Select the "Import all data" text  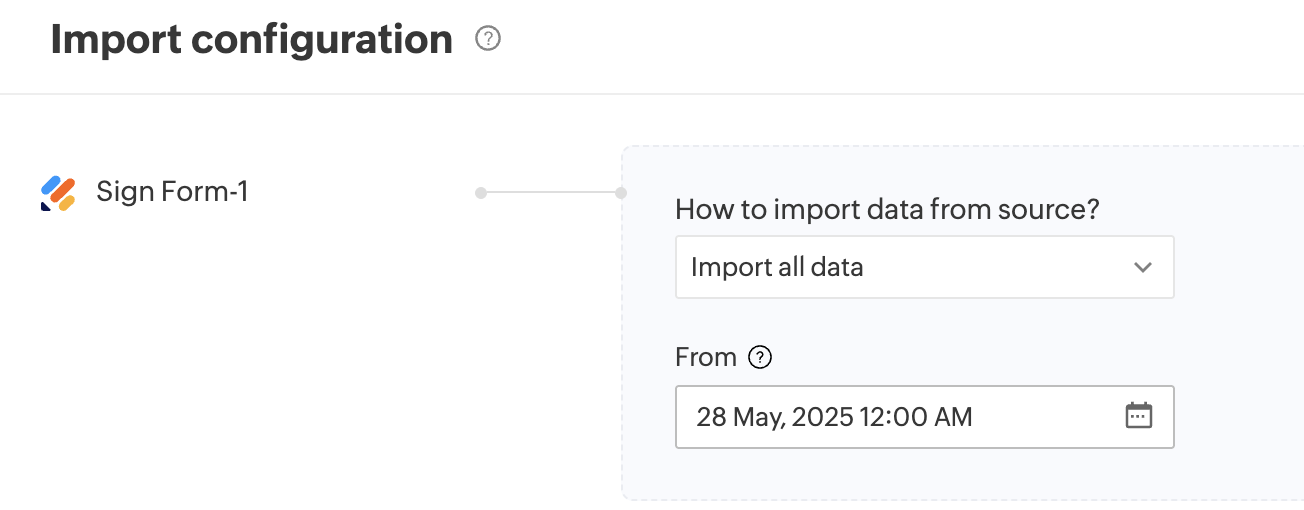tap(777, 268)
